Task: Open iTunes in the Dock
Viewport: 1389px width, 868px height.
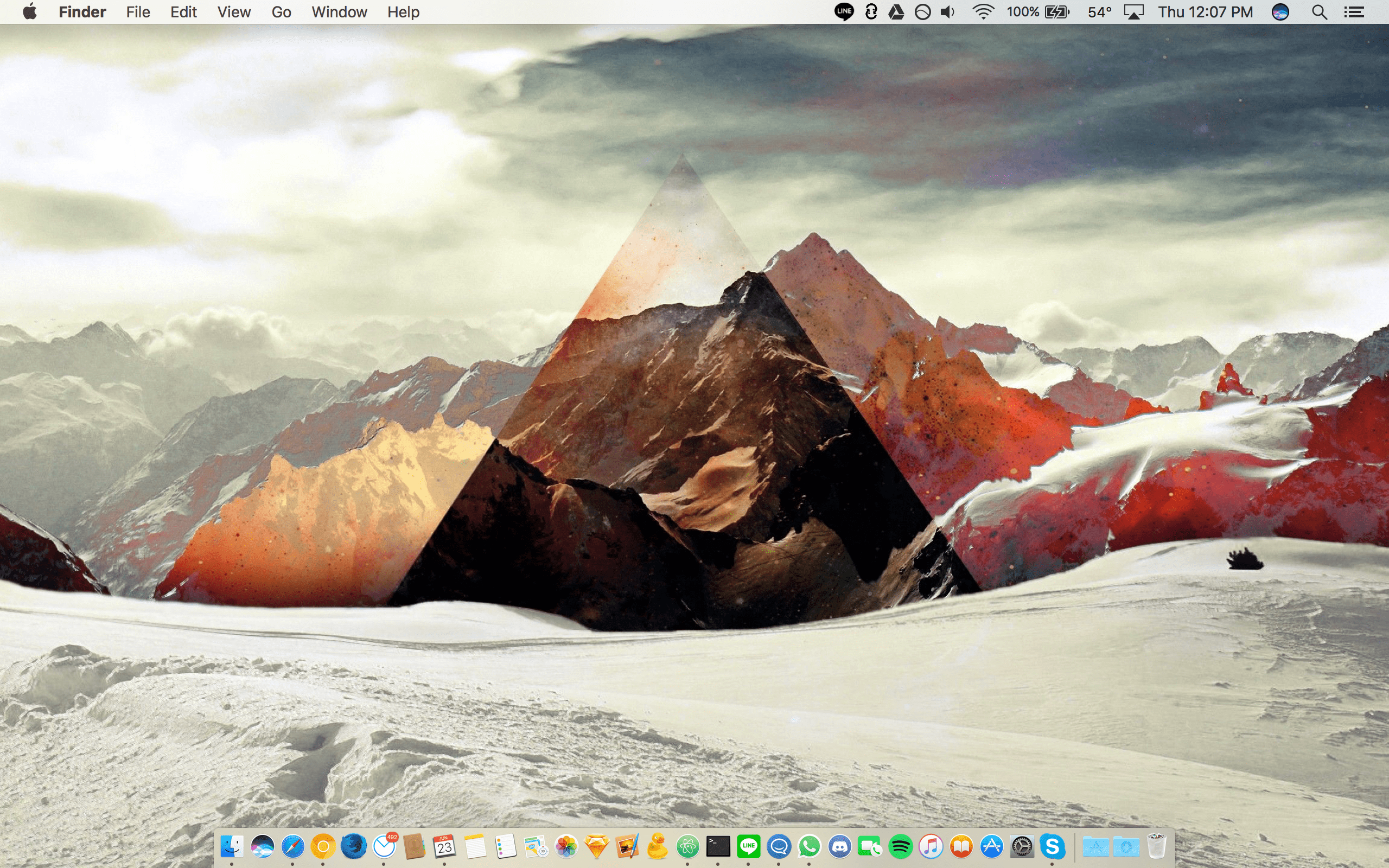Action: [x=931, y=846]
